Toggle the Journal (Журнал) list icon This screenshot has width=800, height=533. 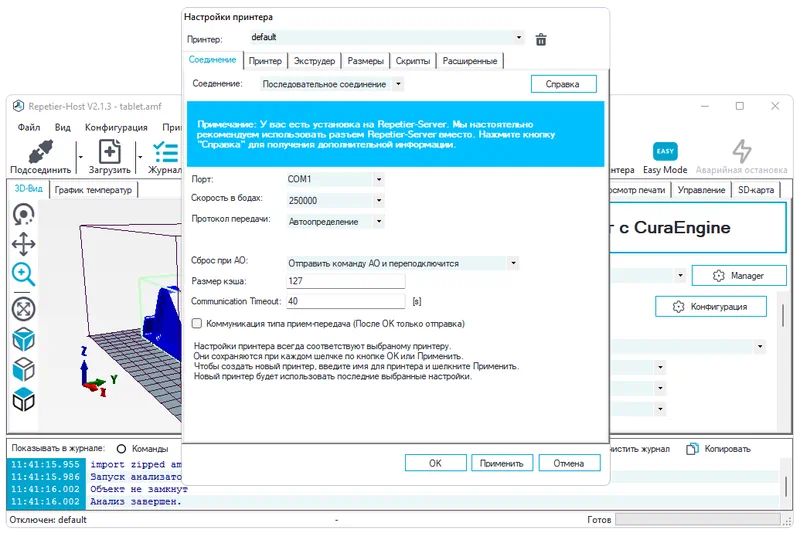166,152
